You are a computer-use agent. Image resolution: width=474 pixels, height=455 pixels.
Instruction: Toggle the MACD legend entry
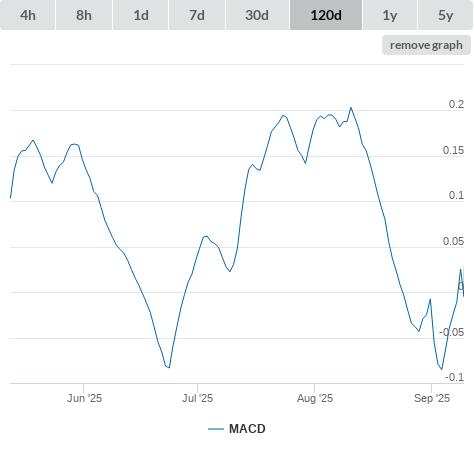[x=237, y=429]
